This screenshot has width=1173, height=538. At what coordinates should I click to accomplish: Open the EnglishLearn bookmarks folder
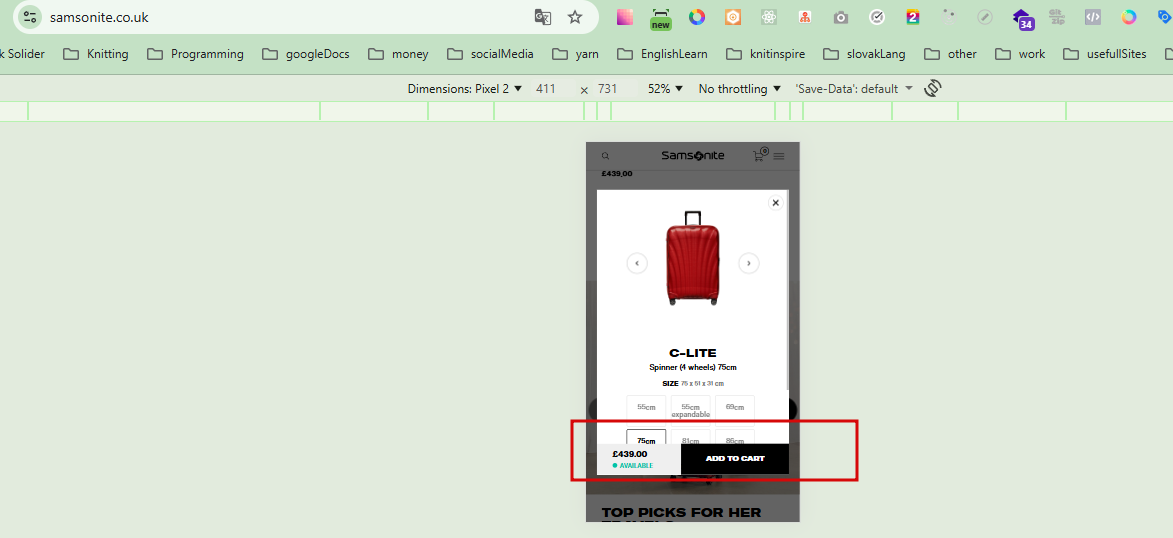coord(662,54)
